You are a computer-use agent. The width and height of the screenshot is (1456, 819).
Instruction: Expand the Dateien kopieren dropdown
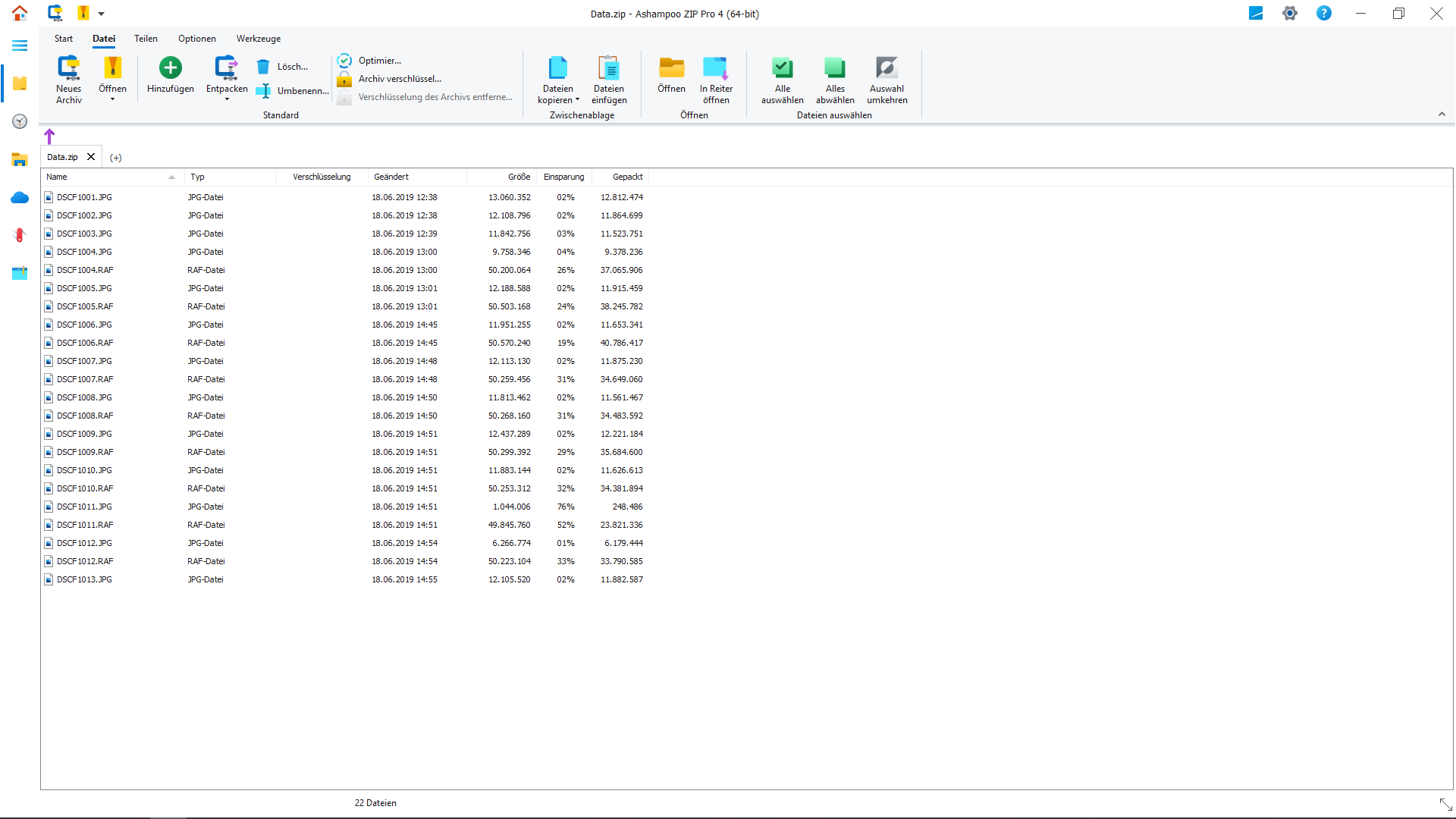[577, 100]
